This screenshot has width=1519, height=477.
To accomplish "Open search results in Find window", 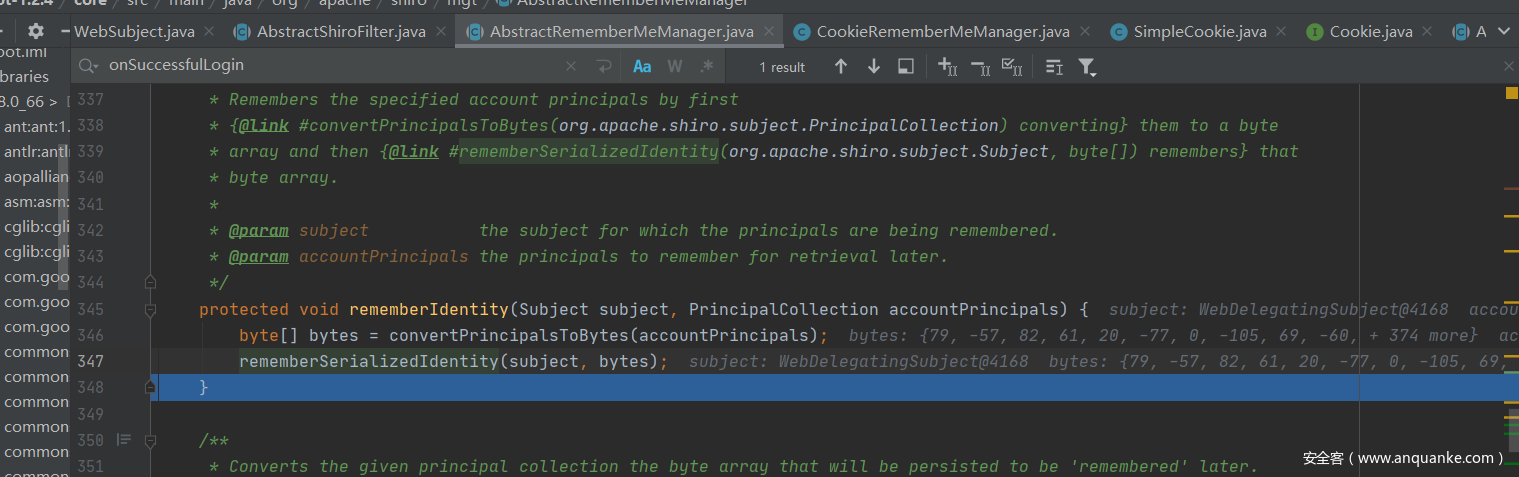I will click(x=906, y=67).
